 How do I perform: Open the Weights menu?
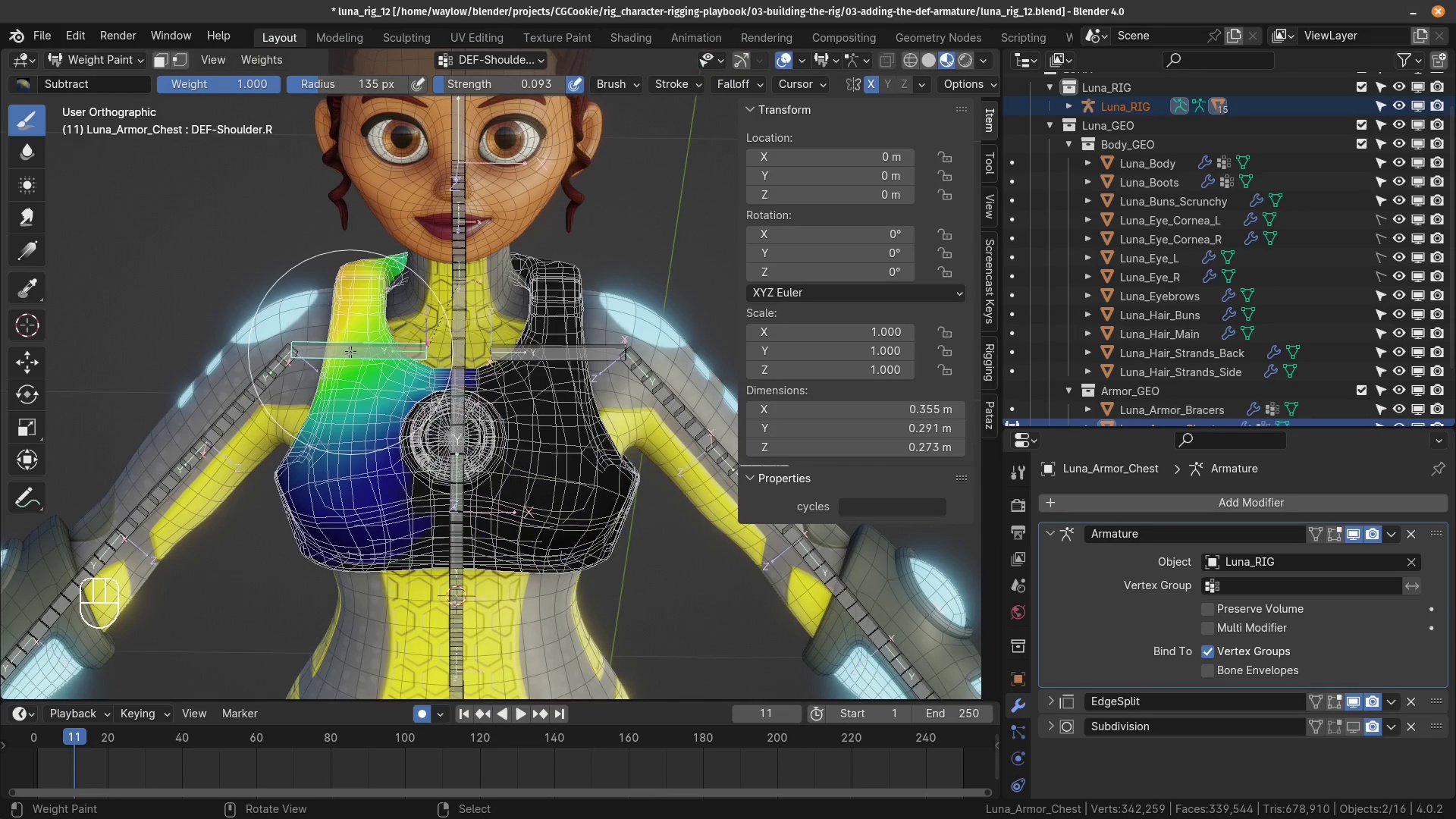(x=261, y=60)
